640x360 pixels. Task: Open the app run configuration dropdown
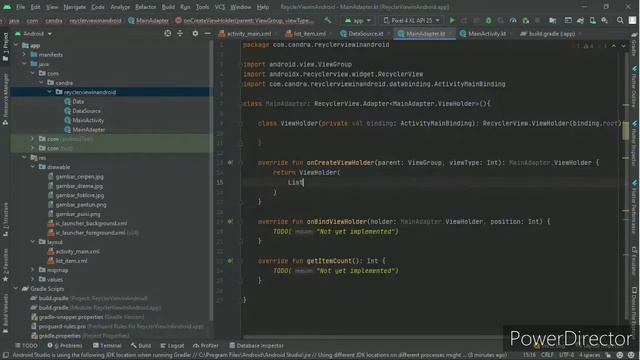tap(358, 20)
